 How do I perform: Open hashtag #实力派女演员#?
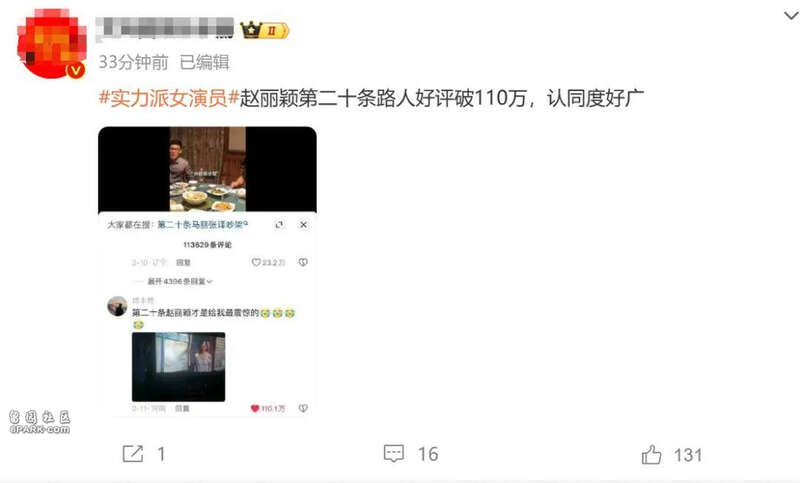[x=169, y=98]
